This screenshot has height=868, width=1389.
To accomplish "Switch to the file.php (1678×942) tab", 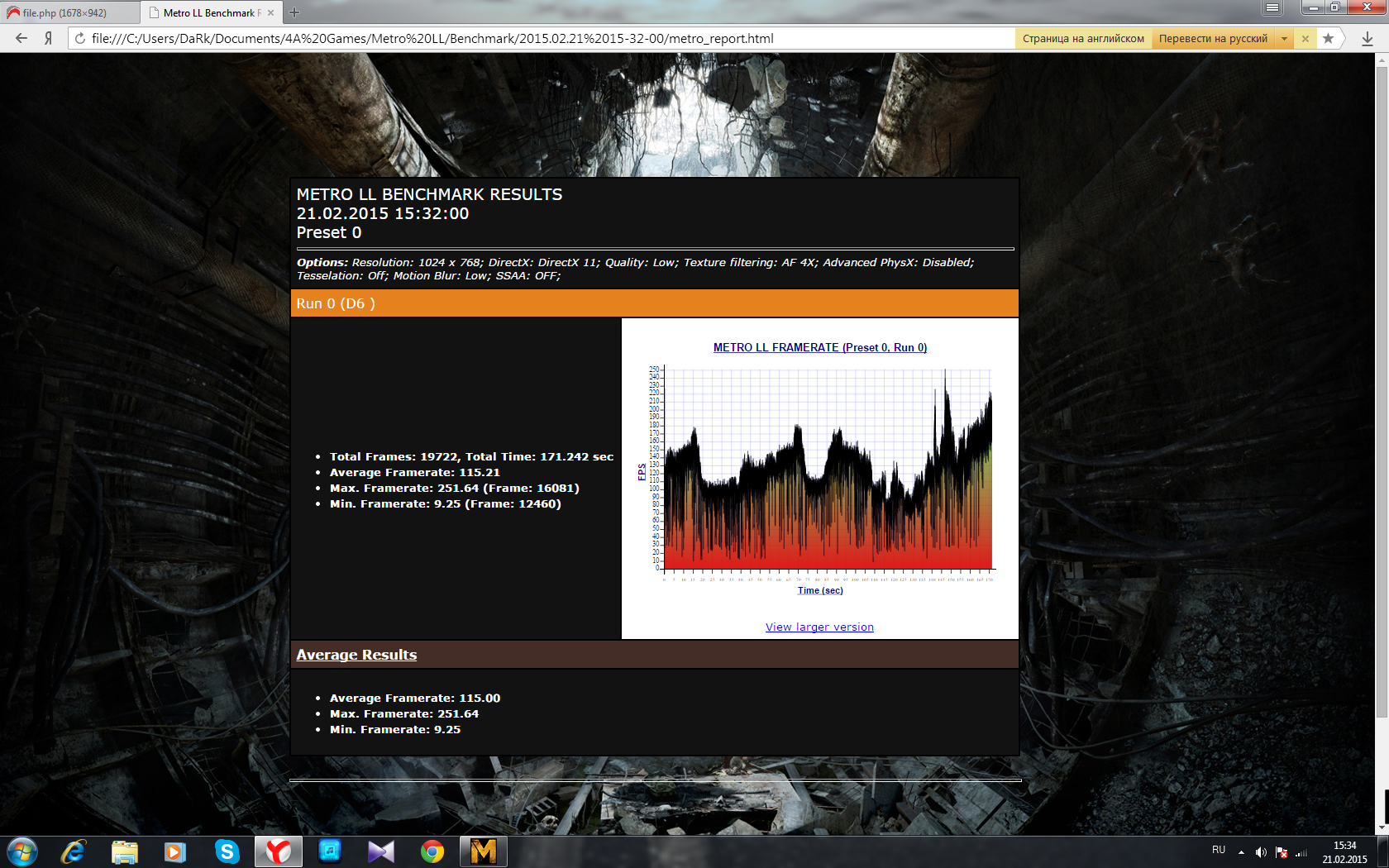I will pyautogui.click(x=69, y=12).
